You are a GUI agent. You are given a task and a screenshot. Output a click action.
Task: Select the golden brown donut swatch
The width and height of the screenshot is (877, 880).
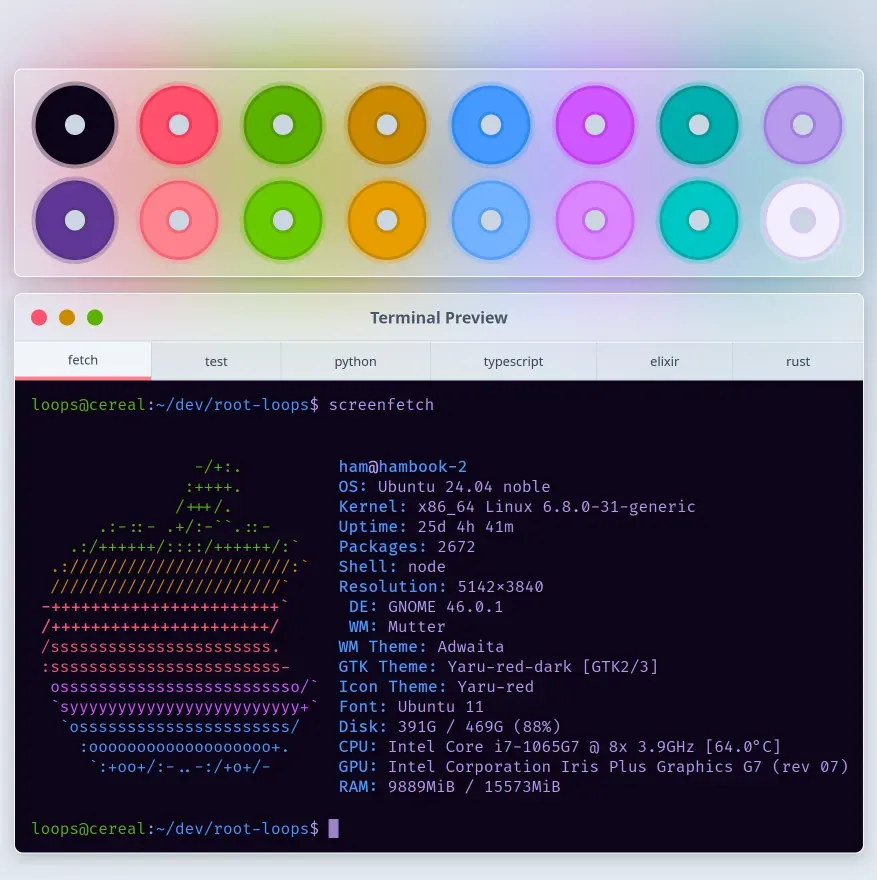[386, 124]
